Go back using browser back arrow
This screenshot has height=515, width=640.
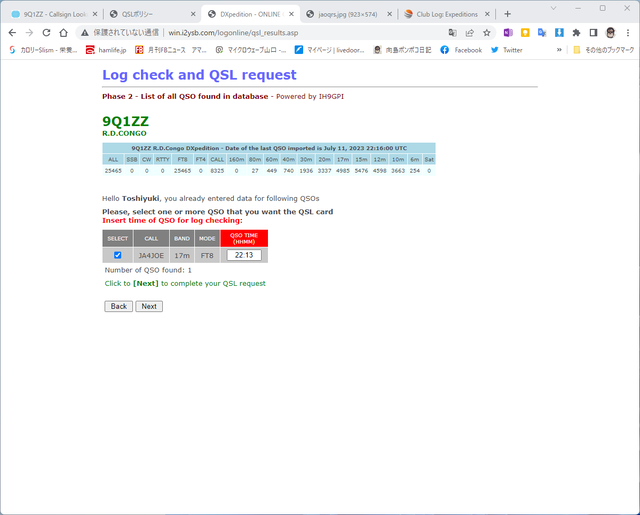coord(12,33)
